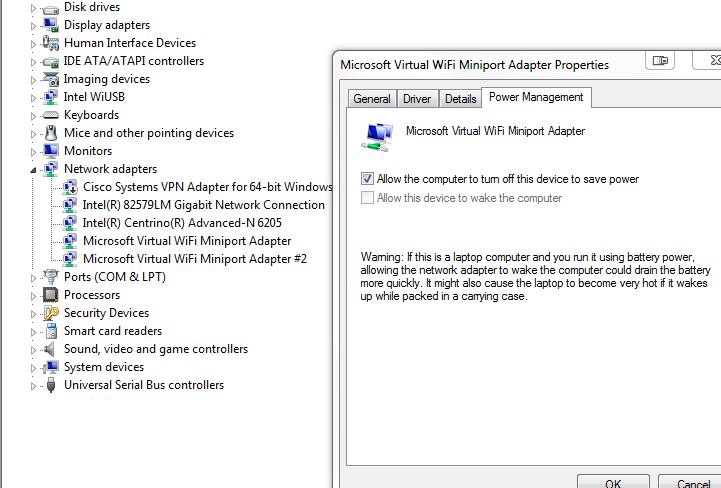The height and width of the screenshot is (488, 721).
Task: Click the Cisco Systems VPN Adapter icon
Action: pos(70,187)
